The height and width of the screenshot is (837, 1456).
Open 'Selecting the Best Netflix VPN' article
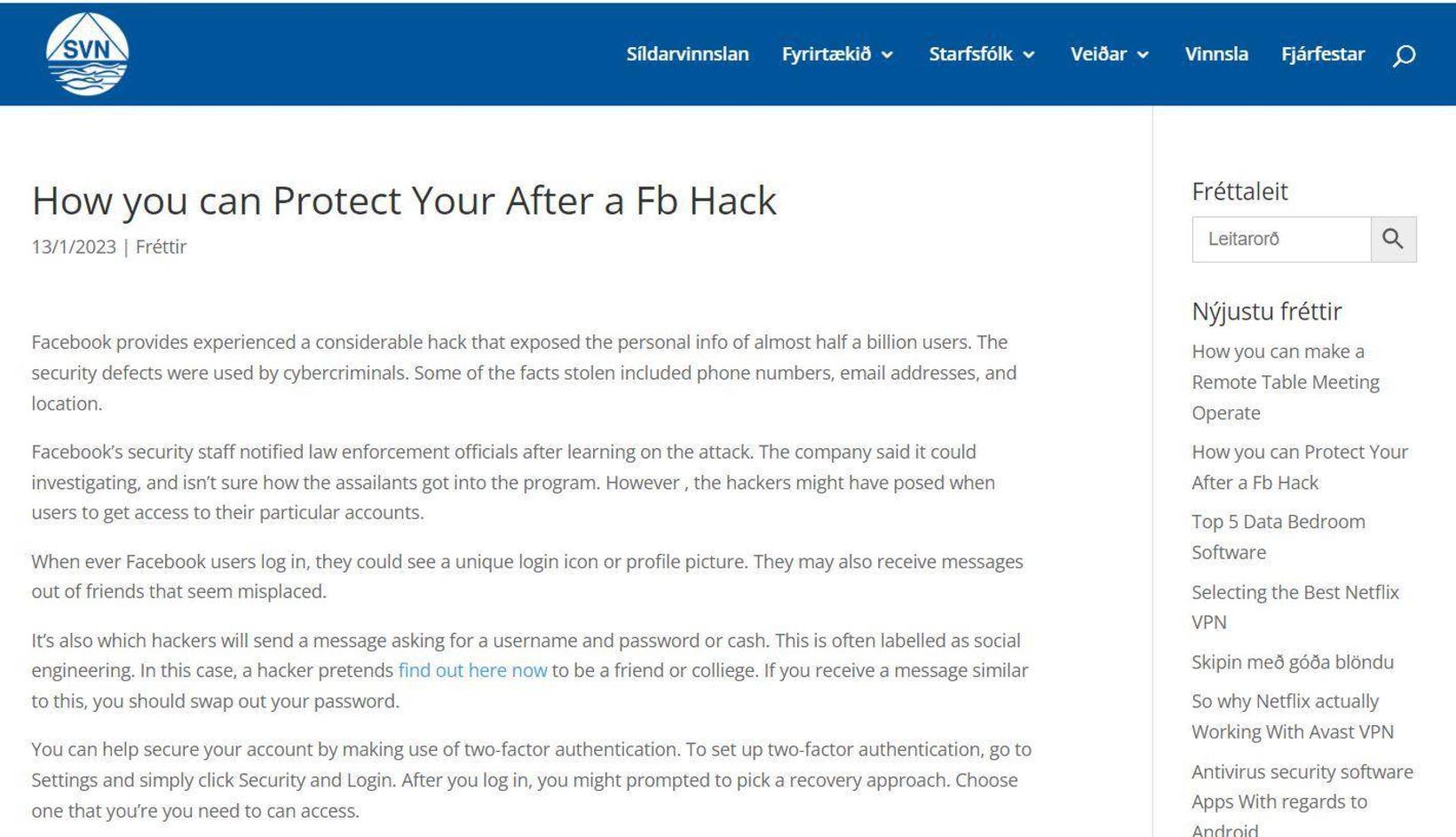coord(1295,607)
